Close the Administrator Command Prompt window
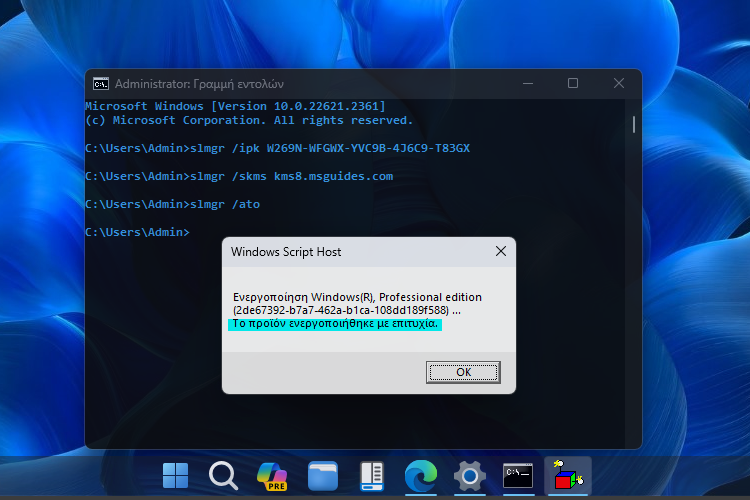Screen dimensions: 750x500 pos(619,83)
